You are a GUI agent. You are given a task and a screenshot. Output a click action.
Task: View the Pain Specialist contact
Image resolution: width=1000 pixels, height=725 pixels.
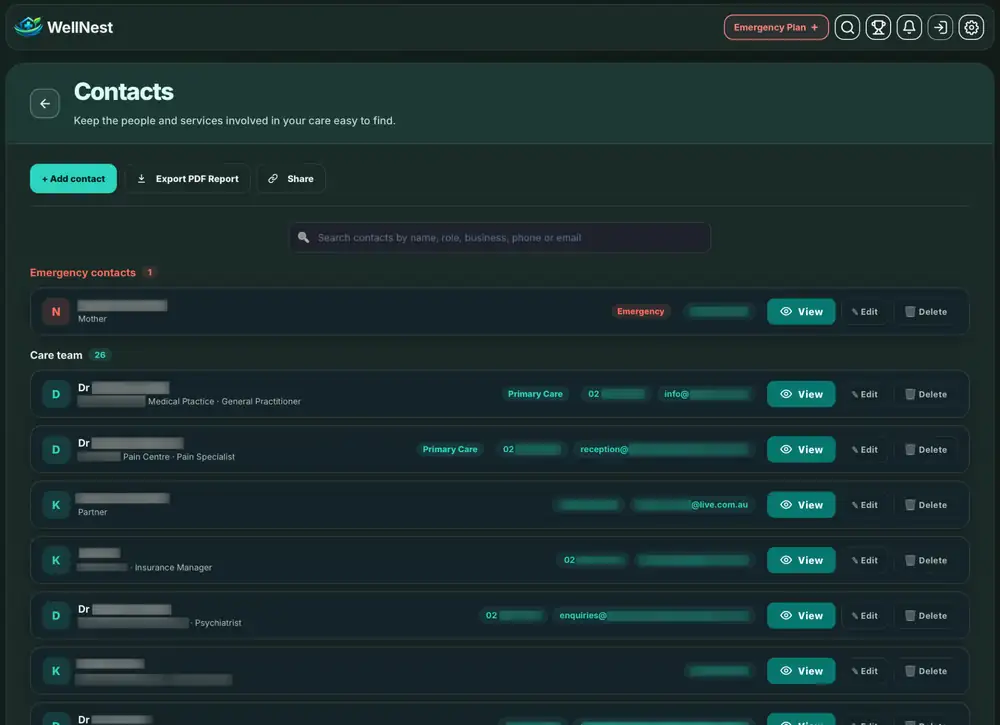pos(801,450)
